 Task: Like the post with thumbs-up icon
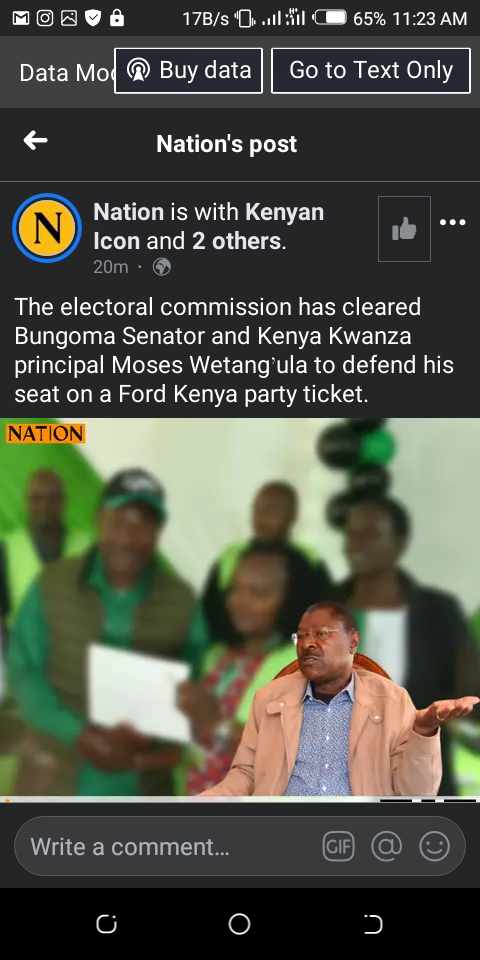404,229
